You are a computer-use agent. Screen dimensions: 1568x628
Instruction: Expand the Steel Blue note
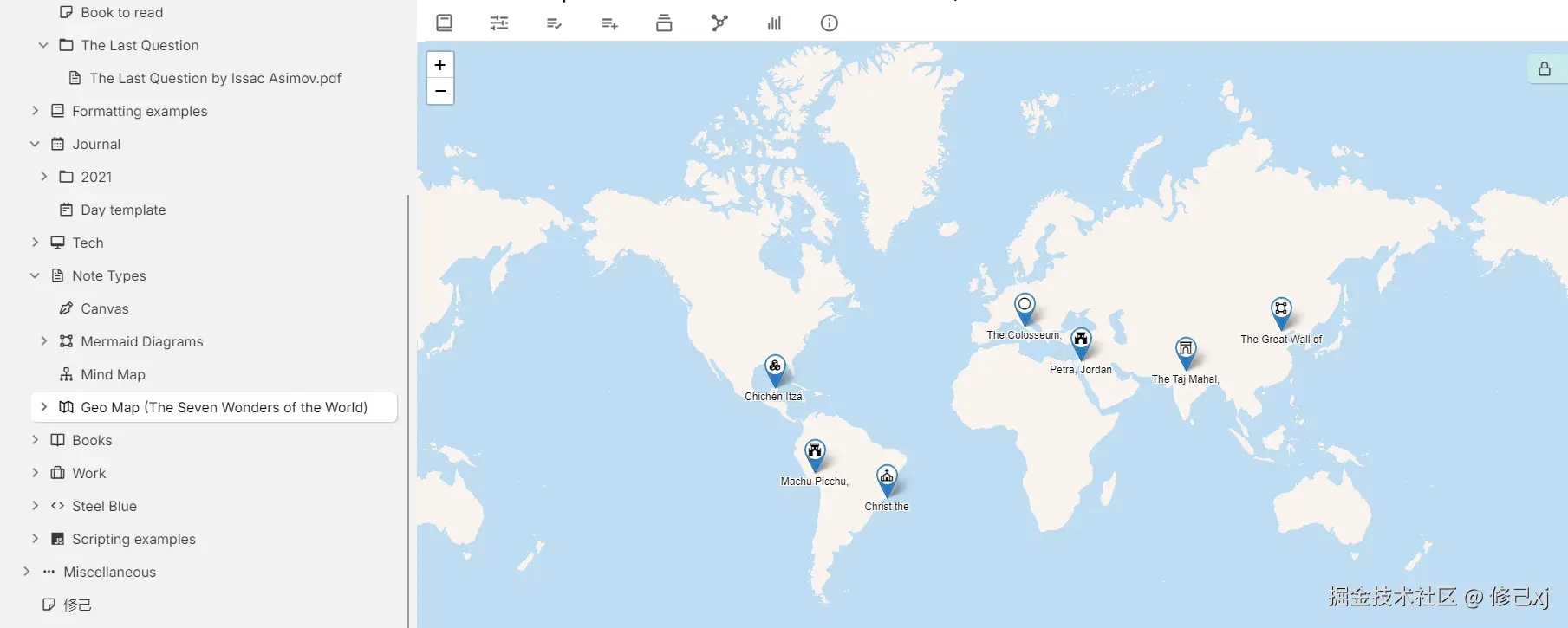[35, 506]
